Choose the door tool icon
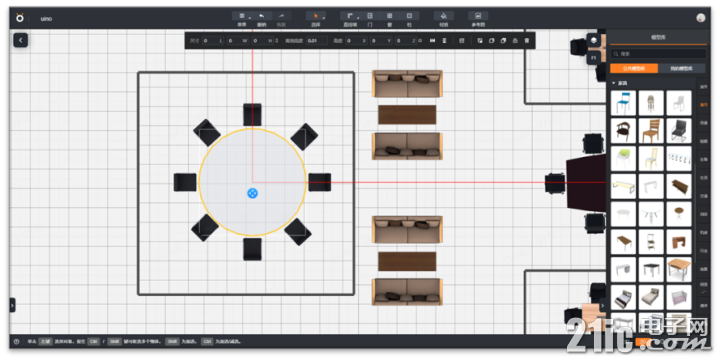Screen dimensions: 720x360 370,16
